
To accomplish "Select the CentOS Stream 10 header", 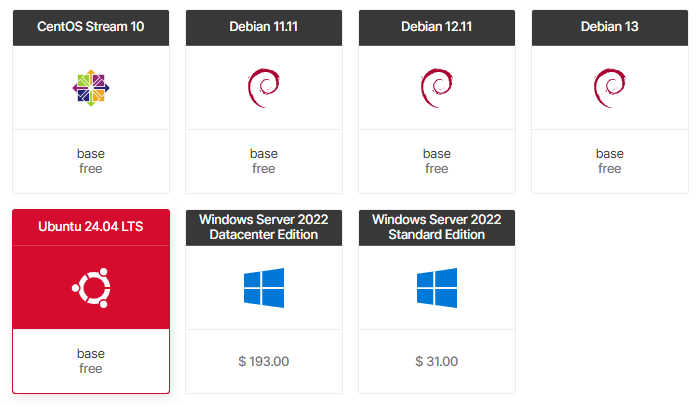I will tap(90, 27).
